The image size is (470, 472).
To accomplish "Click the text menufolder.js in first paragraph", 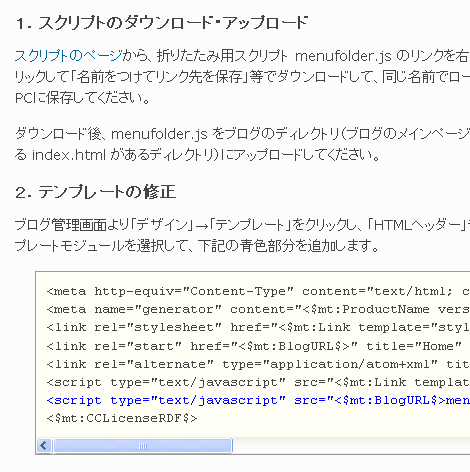I will coord(343,56).
